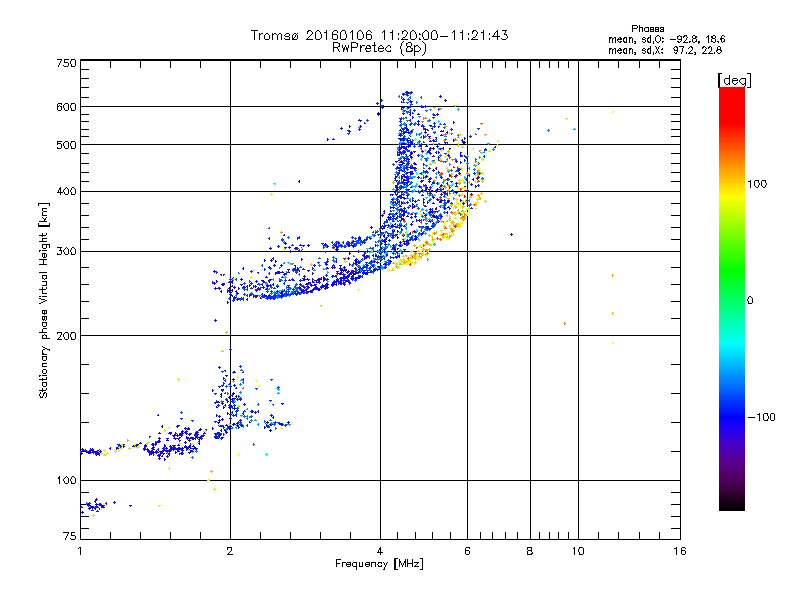Click the 'Phases' header text

(647, 29)
